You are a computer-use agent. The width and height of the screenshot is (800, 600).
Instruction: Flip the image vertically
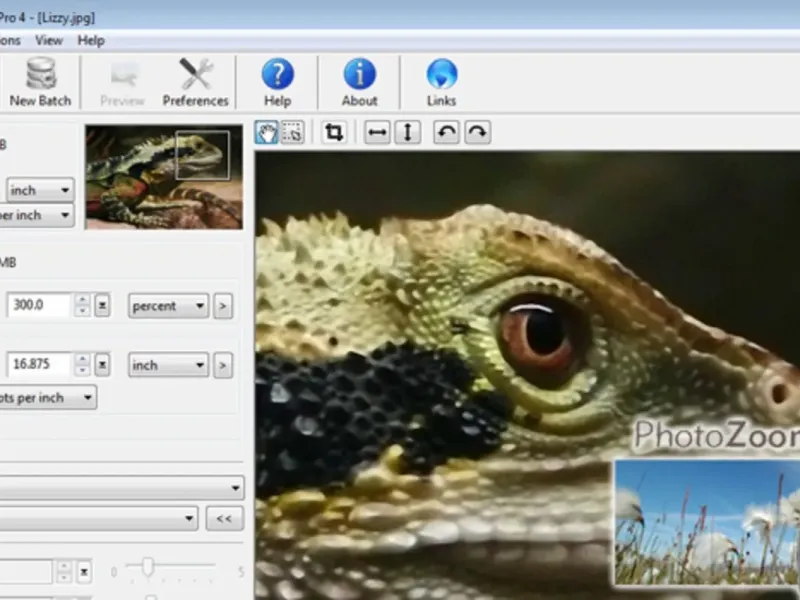pyautogui.click(x=407, y=133)
